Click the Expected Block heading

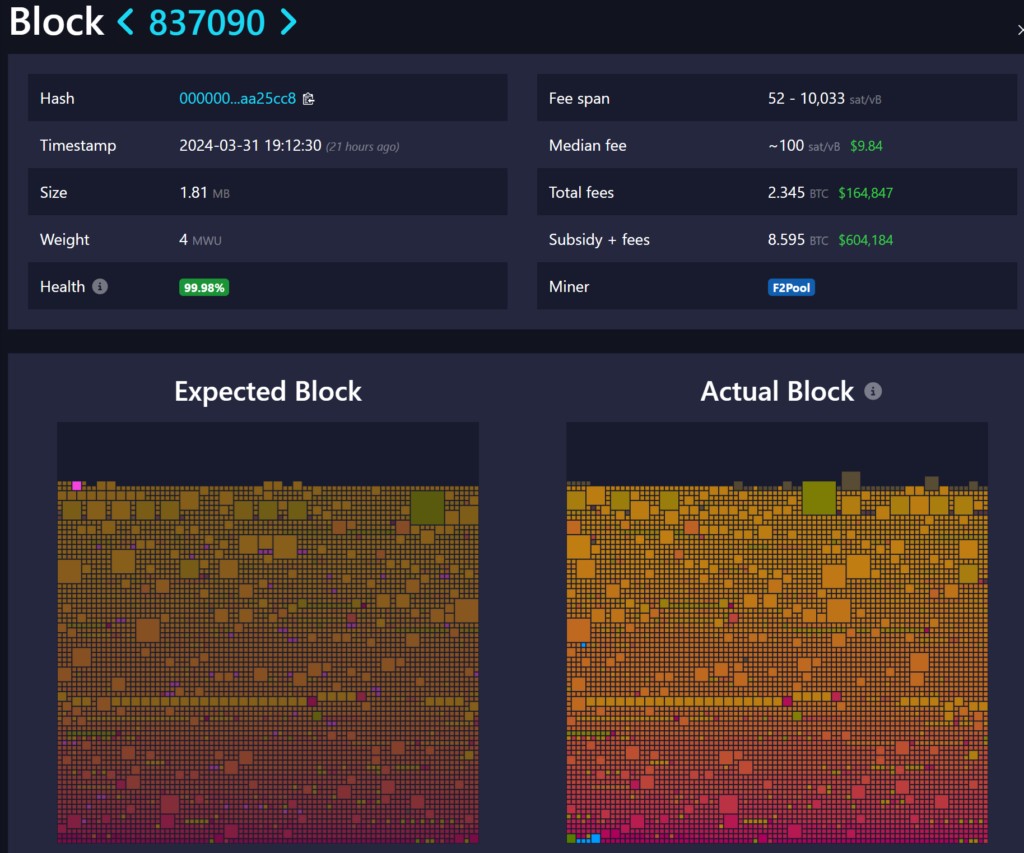coord(268,391)
